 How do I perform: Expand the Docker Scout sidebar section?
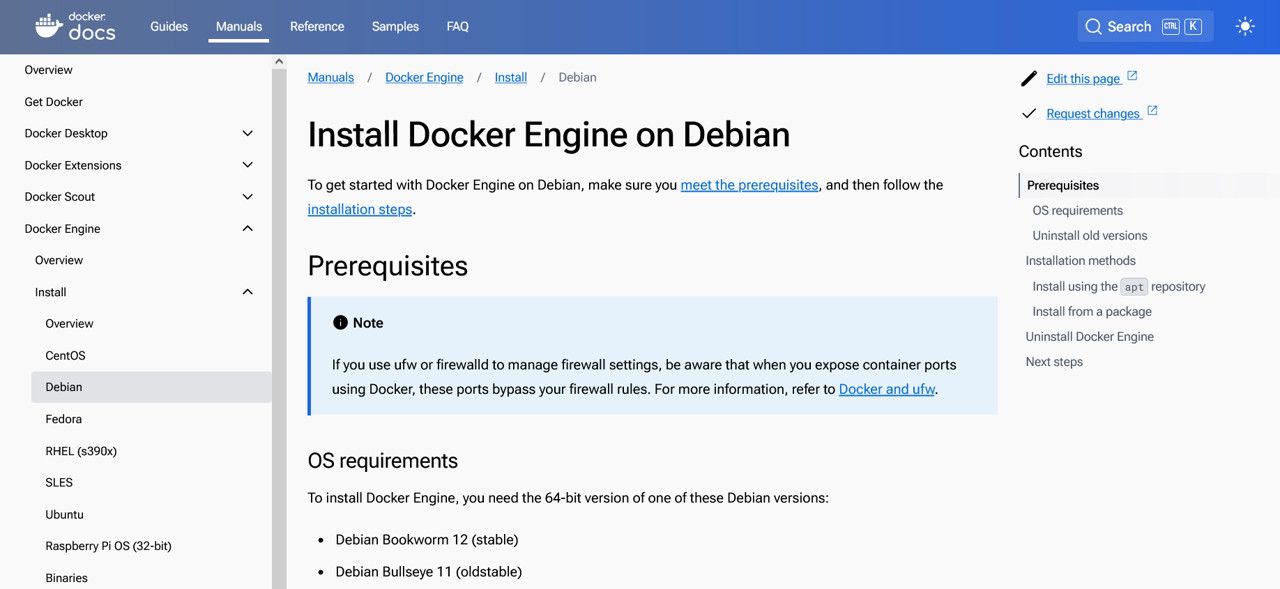(x=248, y=197)
